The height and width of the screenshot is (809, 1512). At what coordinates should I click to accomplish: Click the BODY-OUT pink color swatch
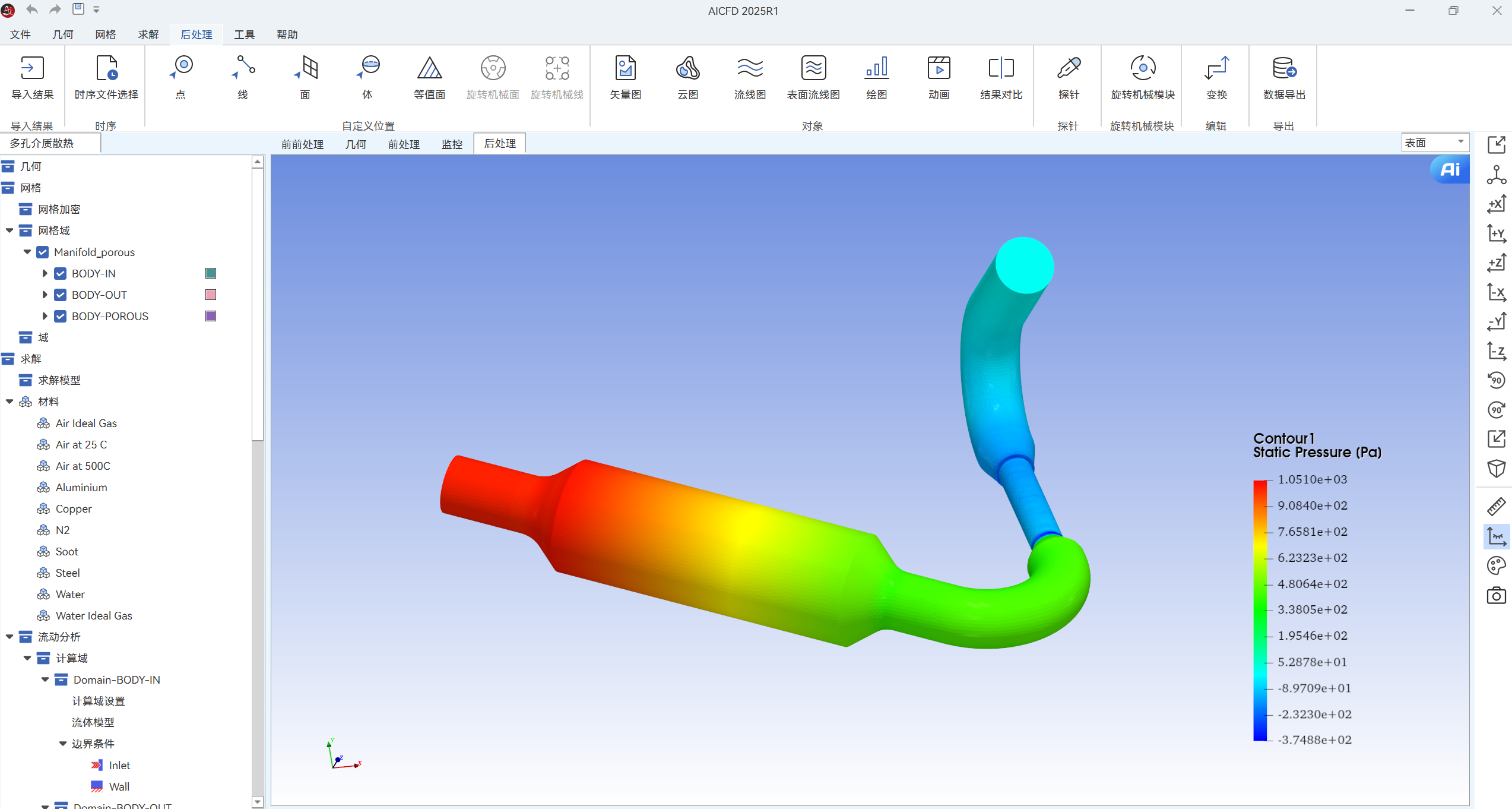pyautogui.click(x=211, y=295)
